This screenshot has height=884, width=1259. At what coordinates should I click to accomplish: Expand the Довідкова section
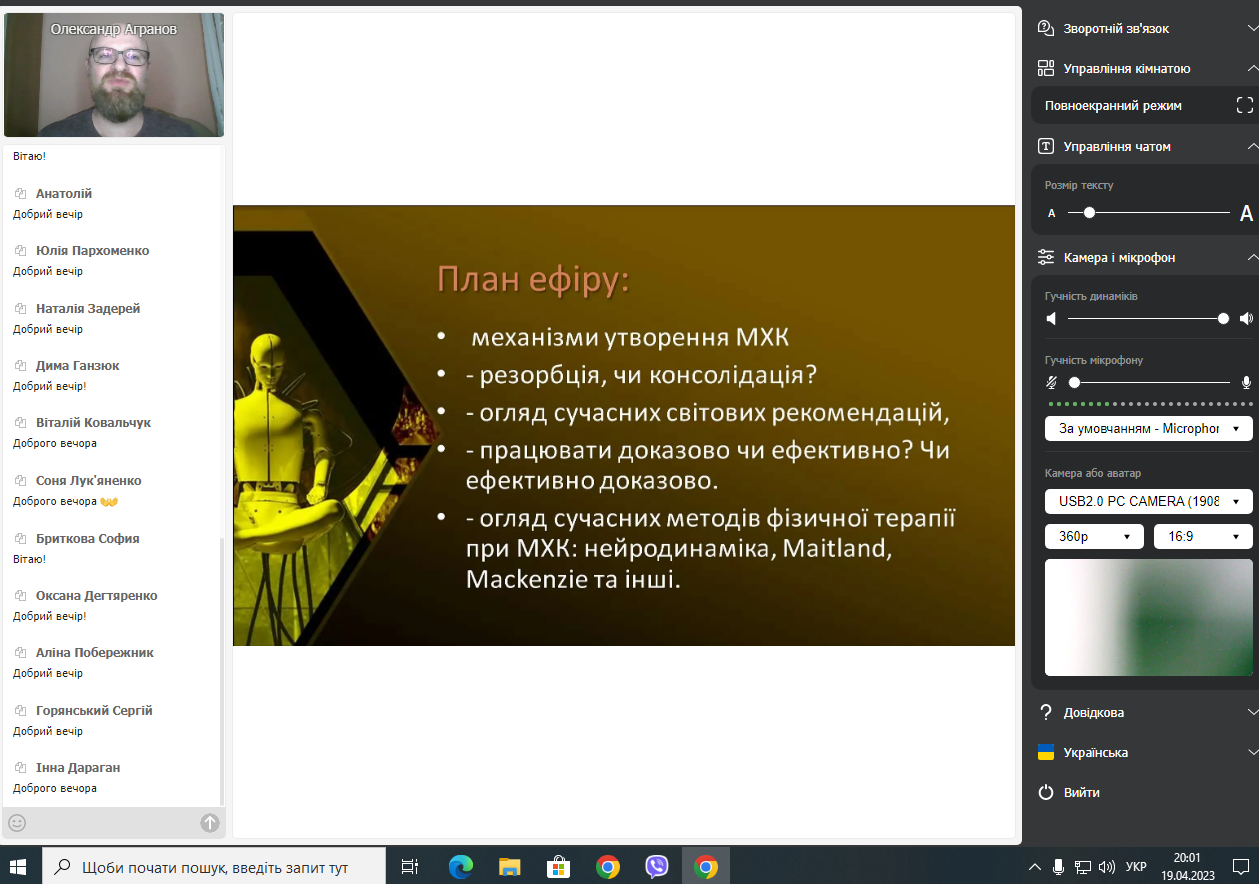(x=1144, y=712)
